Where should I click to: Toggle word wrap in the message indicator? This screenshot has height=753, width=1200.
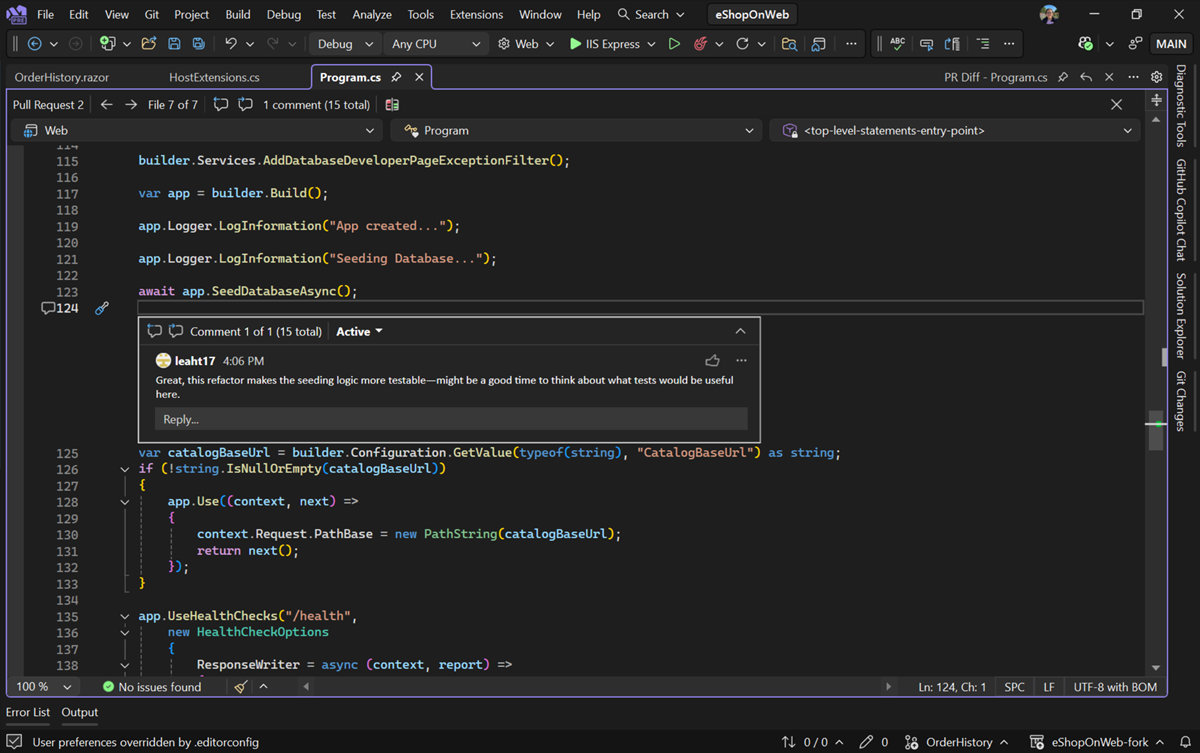[x=983, y=42]
